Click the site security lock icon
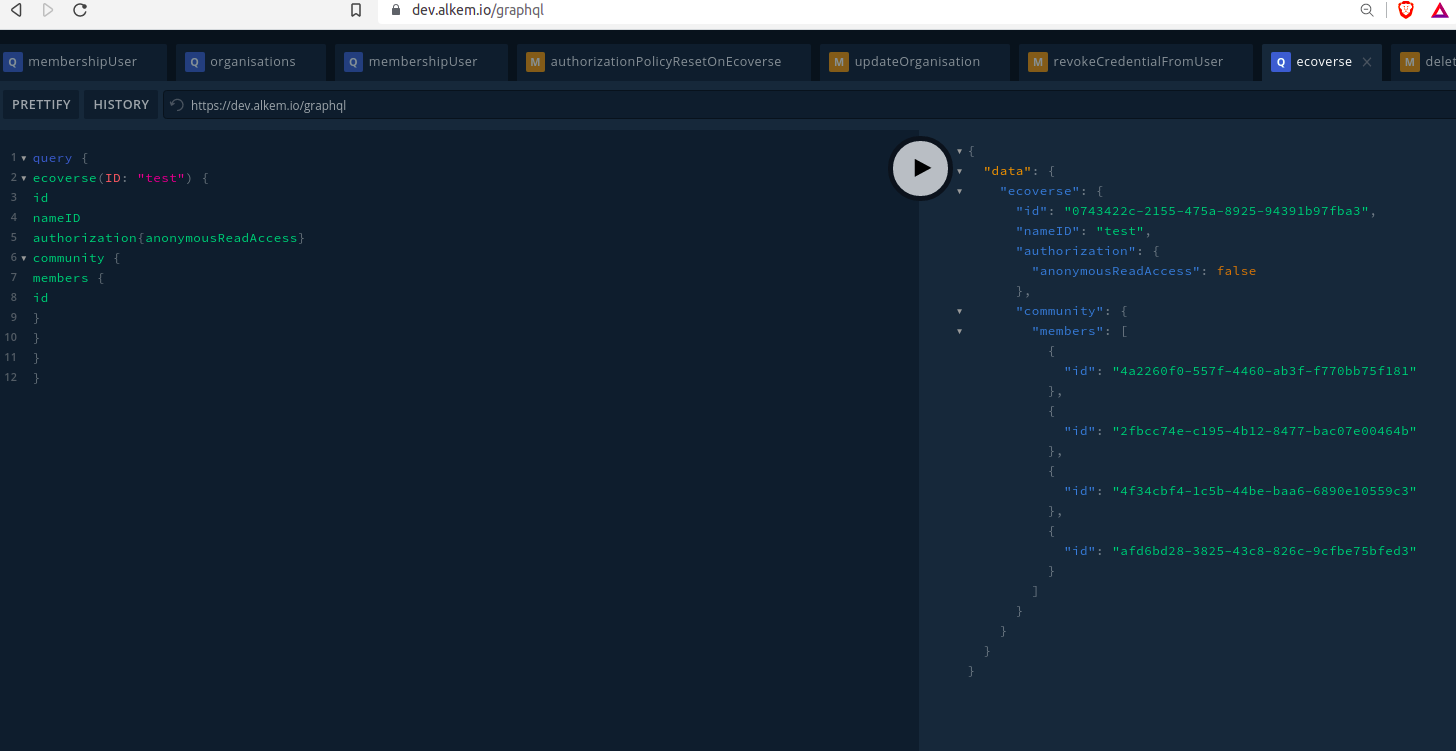Image resolution: width=1456 pixels, height=751 pixels. click(x=395, y=11)
